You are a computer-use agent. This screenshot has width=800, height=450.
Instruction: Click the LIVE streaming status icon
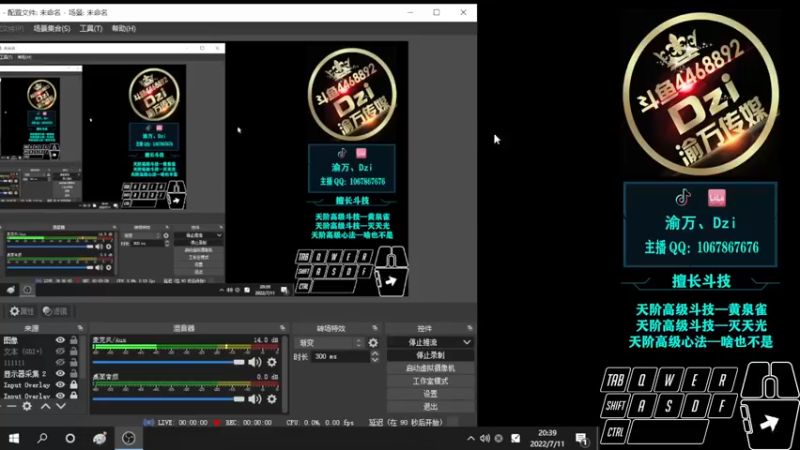click(x=148, y=422)
